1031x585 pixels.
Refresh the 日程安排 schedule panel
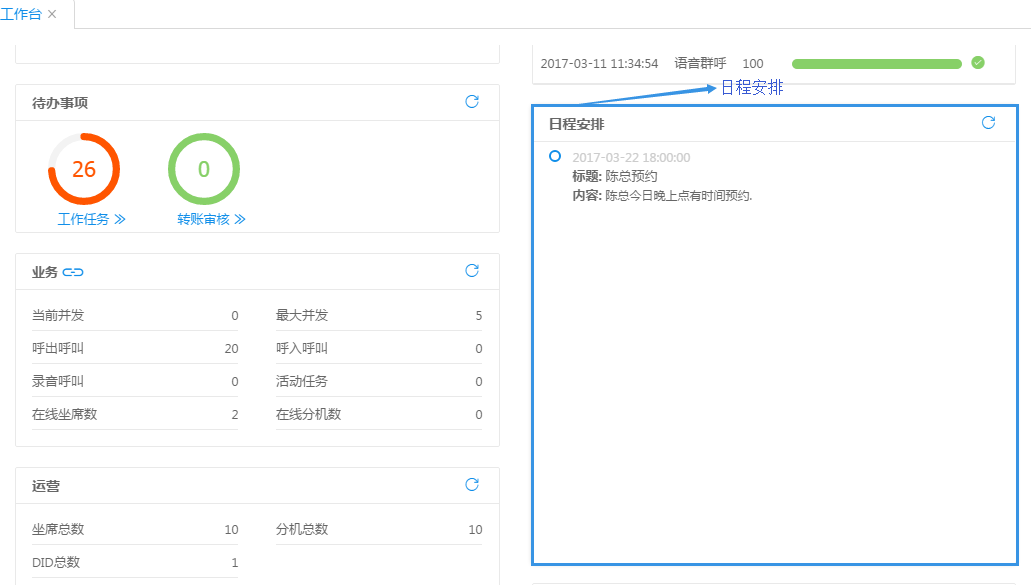point(988,123)
